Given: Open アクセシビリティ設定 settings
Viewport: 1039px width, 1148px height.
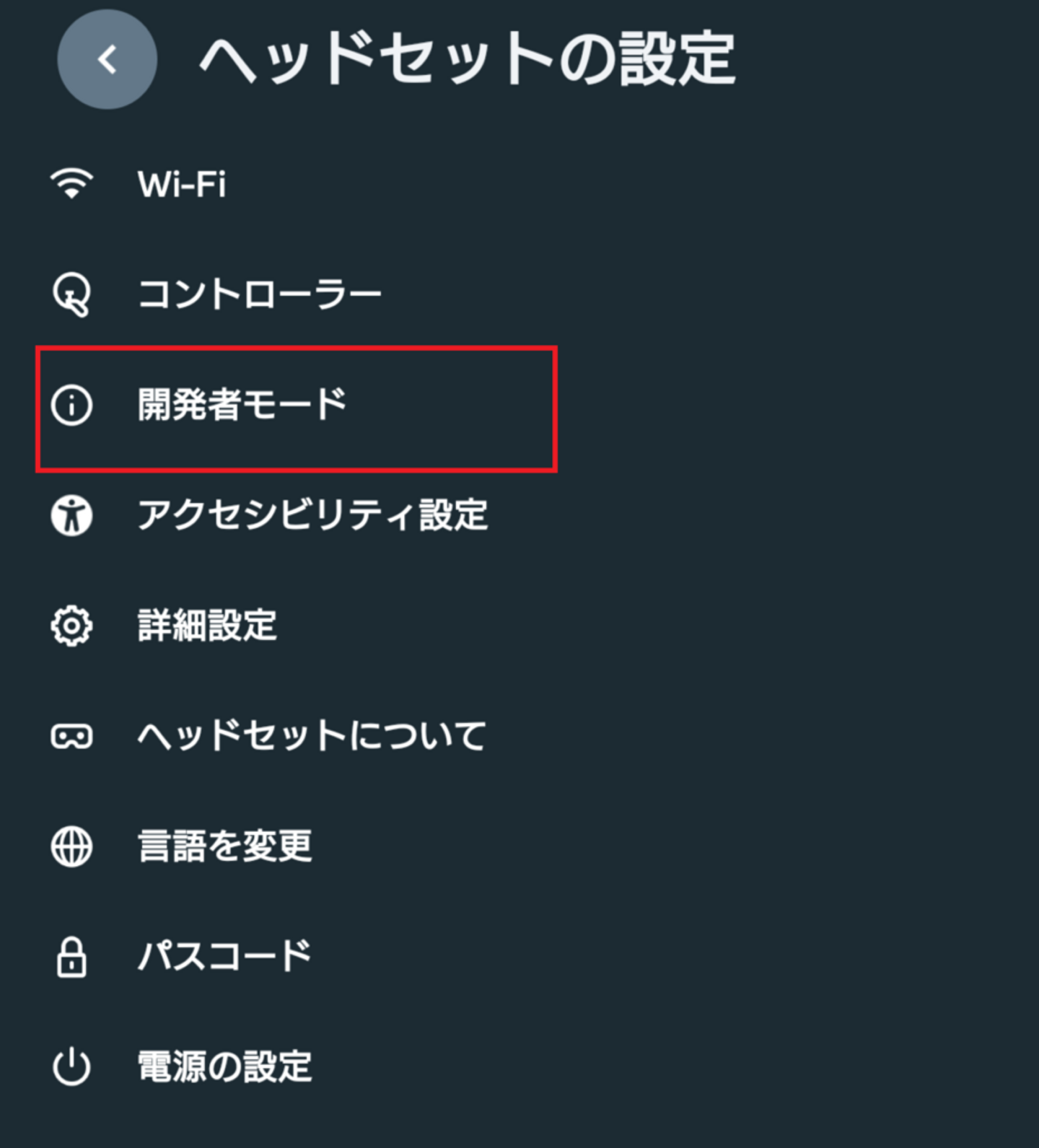Looking at the screenshot, I should pos(312,515).
